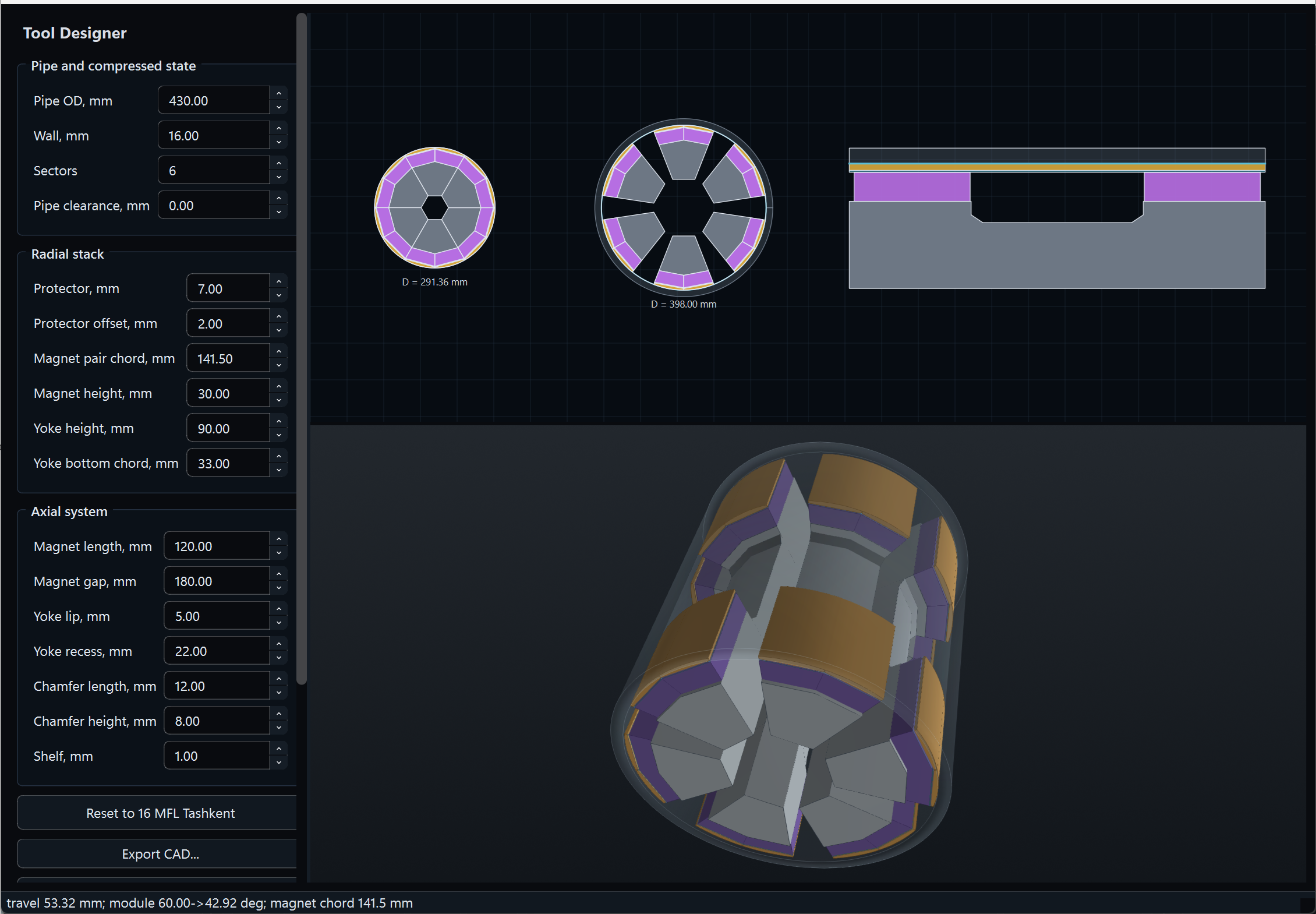Click the left panel vertical scrollbar
Viewport: 1316px width, 914px height.
(x=301, y=349)
